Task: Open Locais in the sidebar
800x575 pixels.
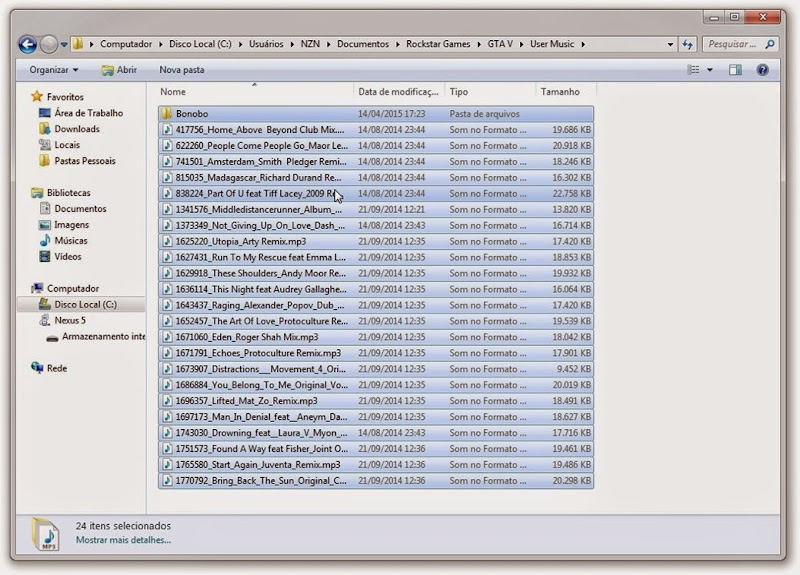Action: (67, 145)
